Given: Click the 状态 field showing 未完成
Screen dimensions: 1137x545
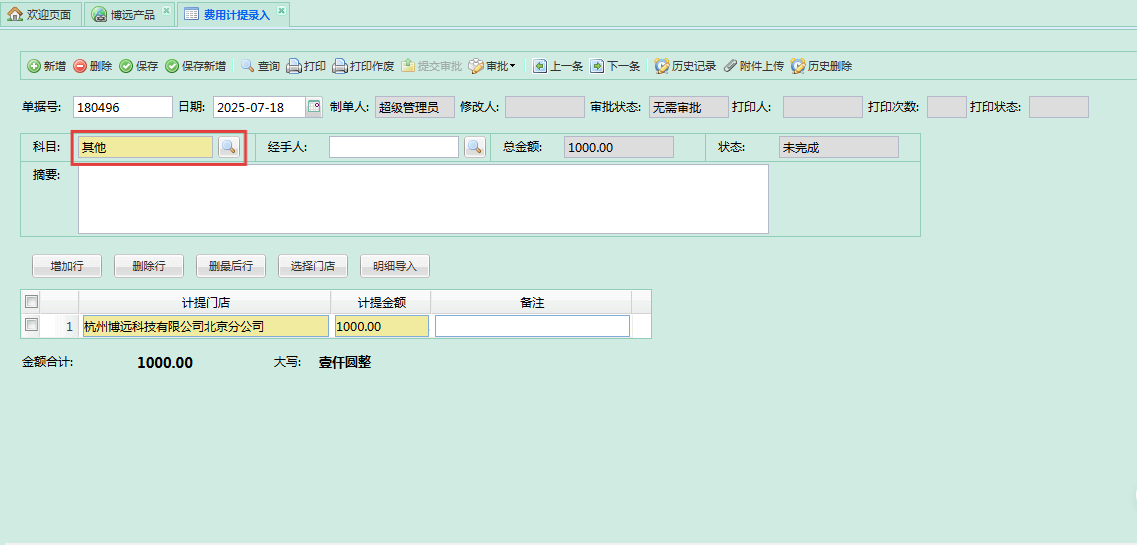Looking at the screenshot, I should (x=839, y=147).
